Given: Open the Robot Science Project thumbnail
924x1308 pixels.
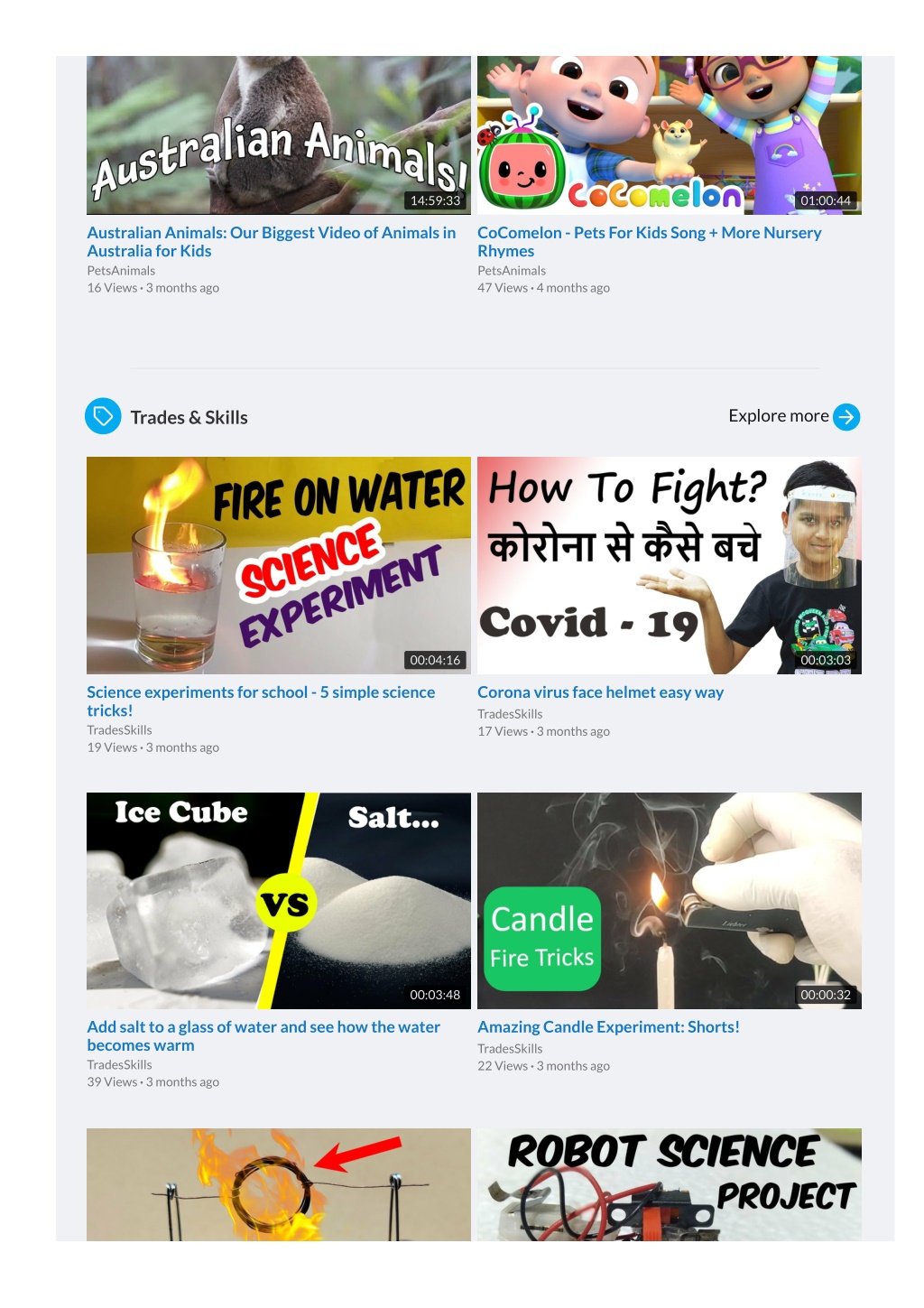Looking at the screenshot, I should pos(670,1184).
